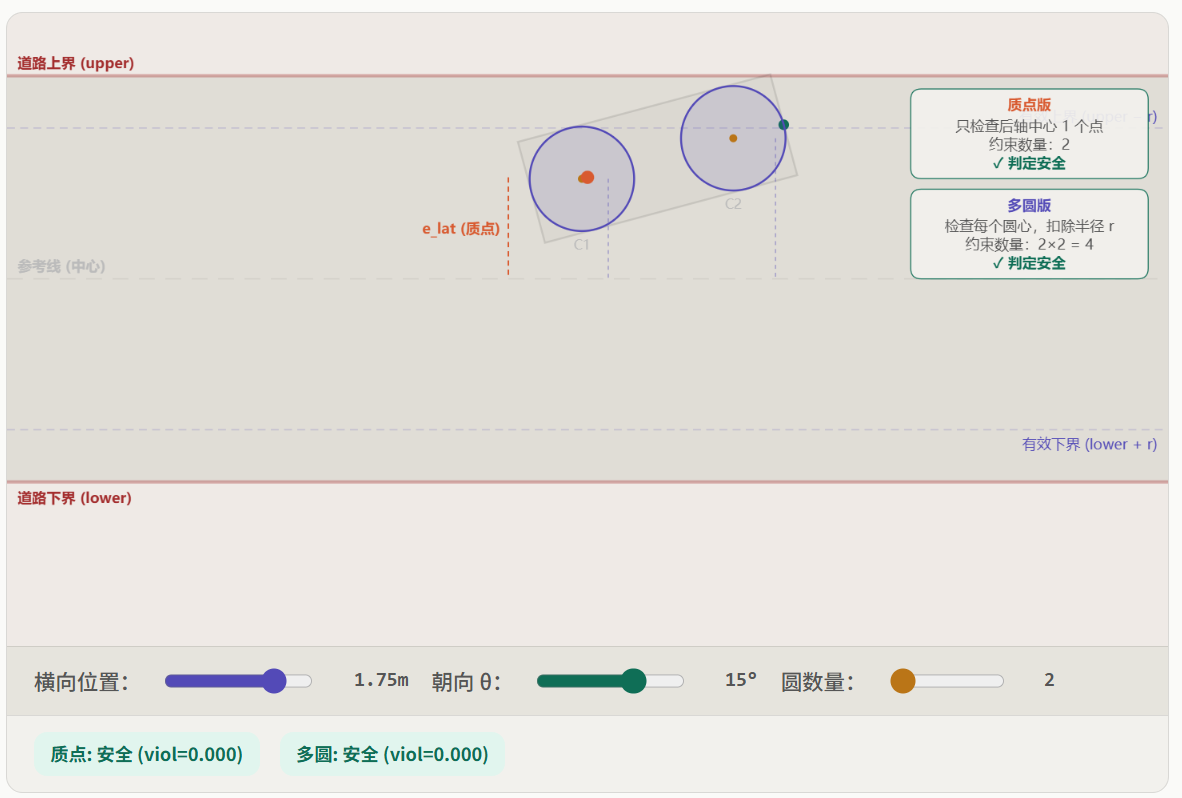Click the 道路上界 (upper) label
This screenshot has height=798, width=1182.
tap(75, 63)
